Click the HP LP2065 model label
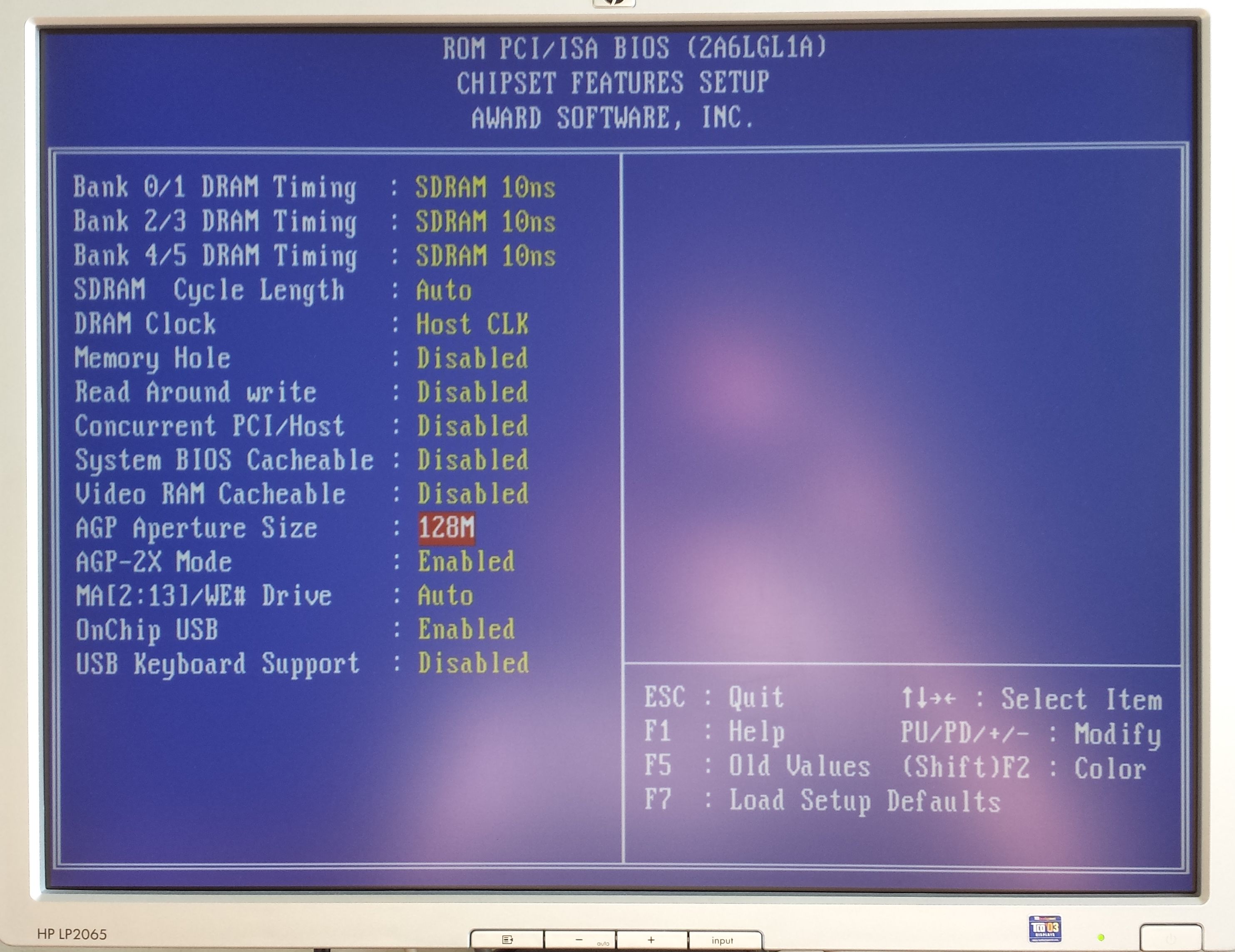The height and width of the screenshot is (952, 1235). tap(72, 934)
